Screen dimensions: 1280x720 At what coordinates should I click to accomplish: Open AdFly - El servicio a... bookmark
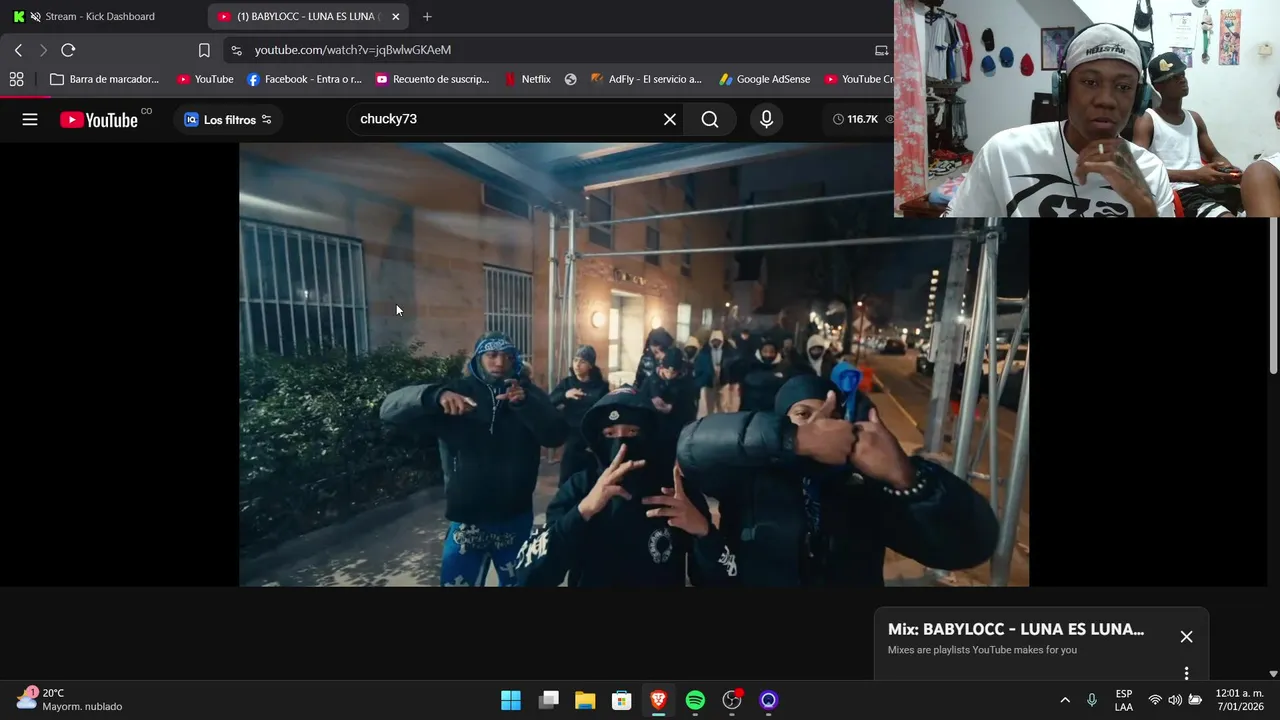click(646, 79)
